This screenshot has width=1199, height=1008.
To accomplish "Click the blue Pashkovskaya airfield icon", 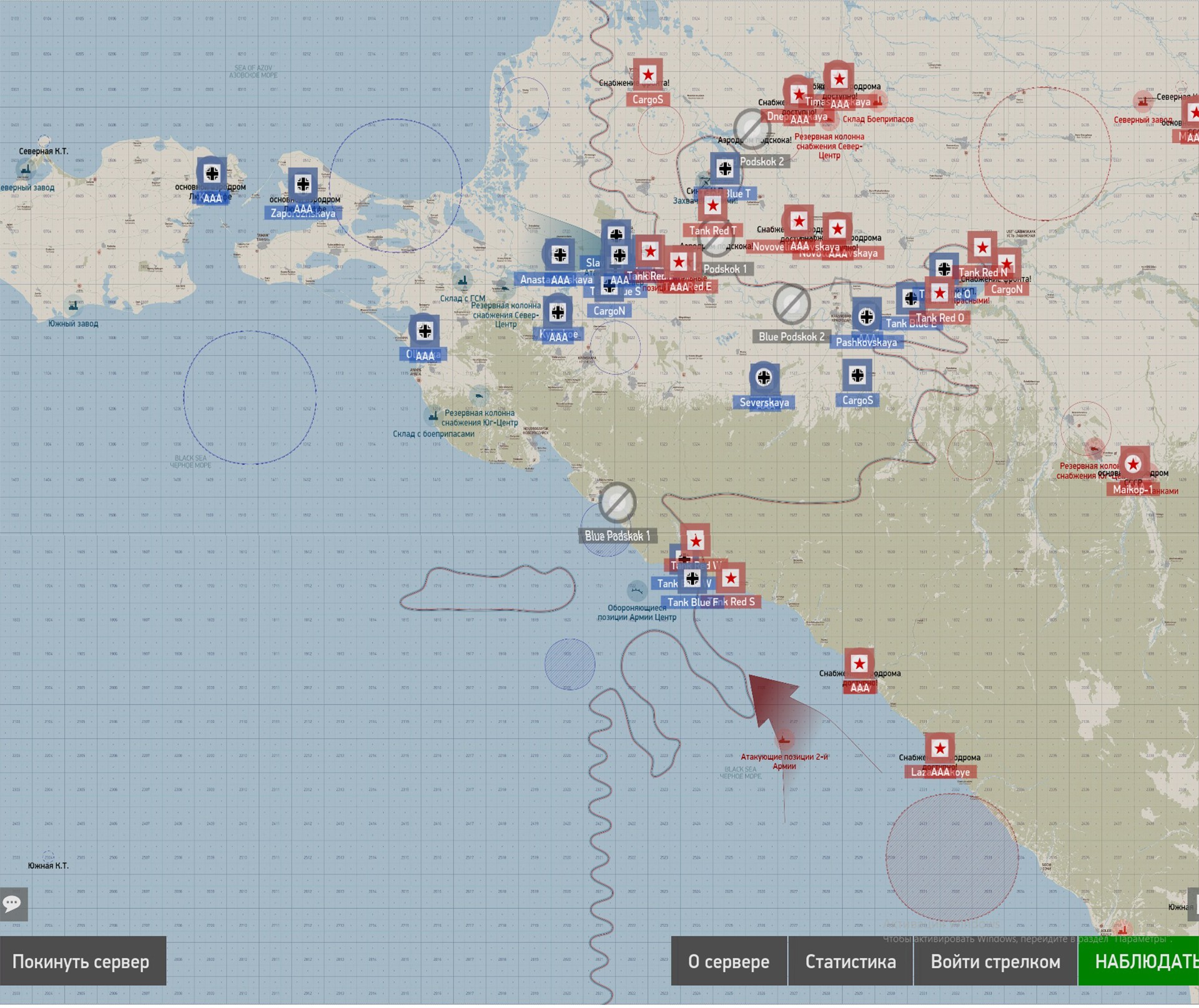I will 866,317.
